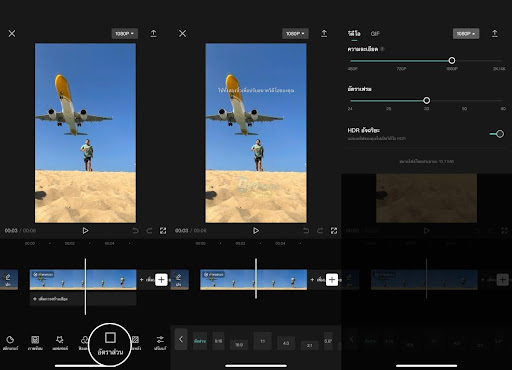Set resolution slider to 720P mark
512x370 pixels.
[x=401, y=61]
